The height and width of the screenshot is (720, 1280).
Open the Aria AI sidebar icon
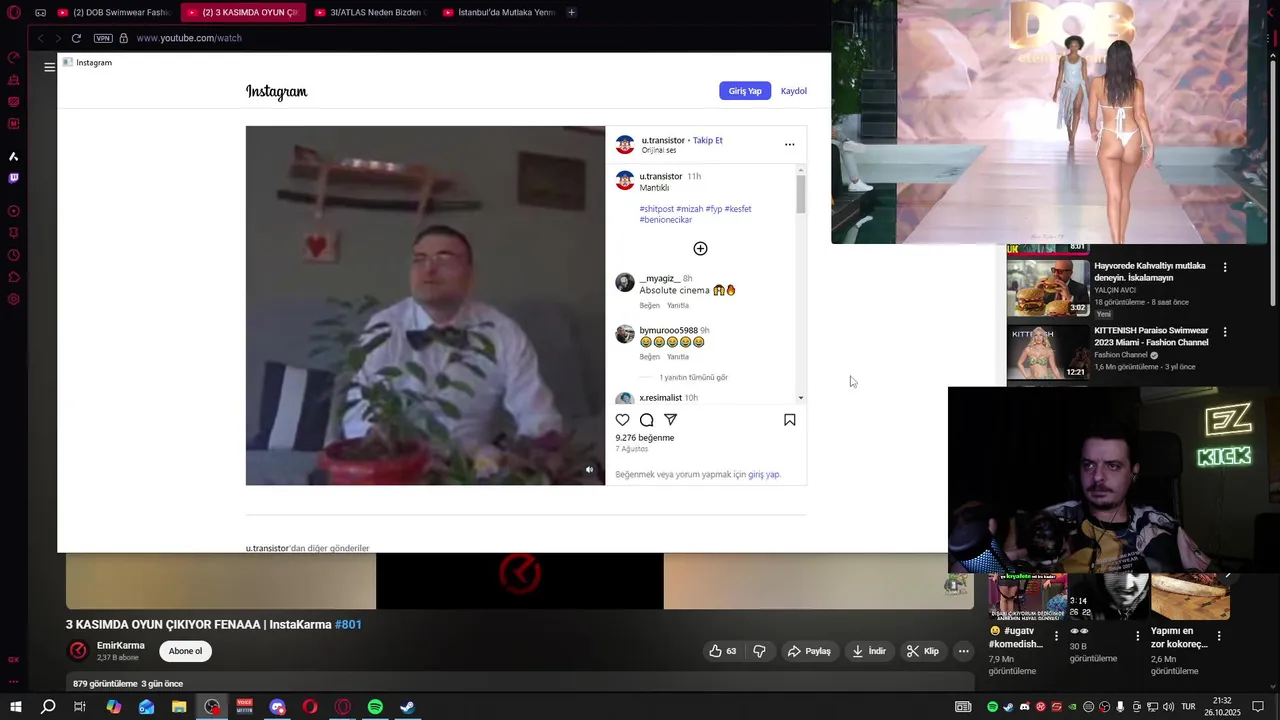click(x=14, y=156)
